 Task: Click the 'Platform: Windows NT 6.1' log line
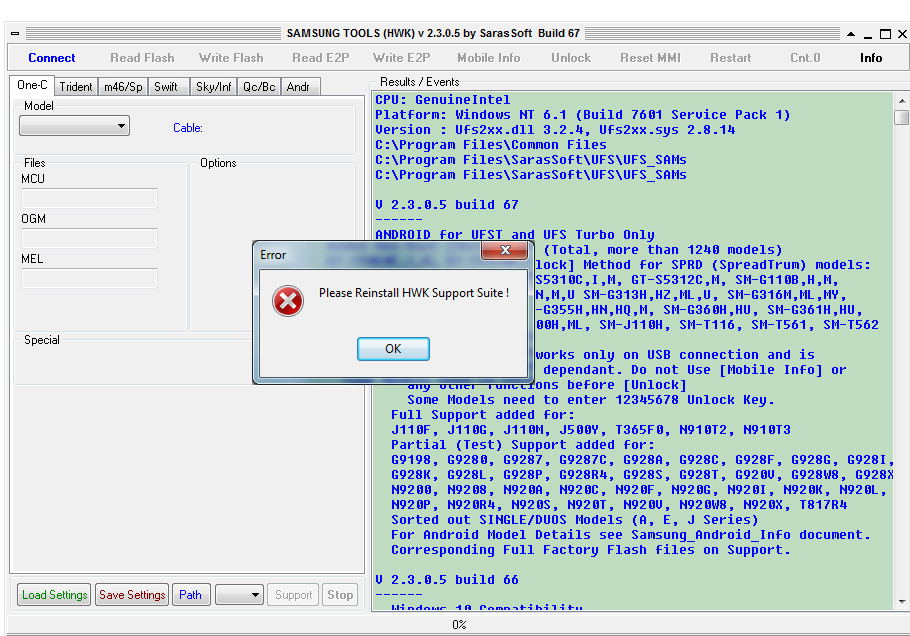tap(583, 115)
